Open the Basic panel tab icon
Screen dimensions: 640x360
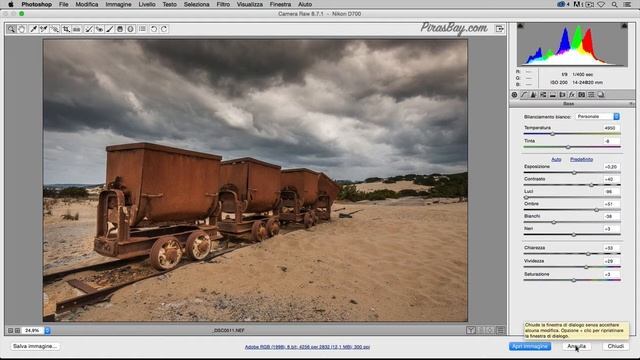514,95
